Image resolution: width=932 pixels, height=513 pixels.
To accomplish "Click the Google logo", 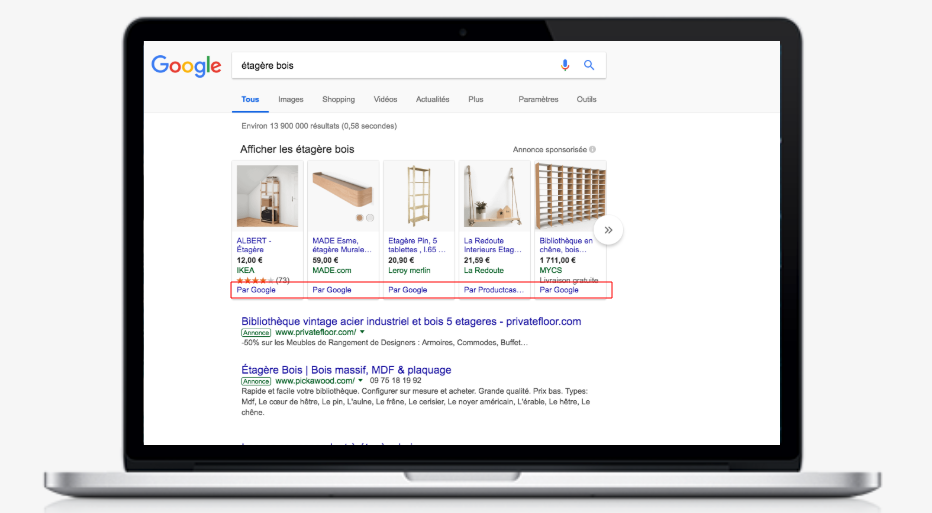I will [x=186, y=66].
